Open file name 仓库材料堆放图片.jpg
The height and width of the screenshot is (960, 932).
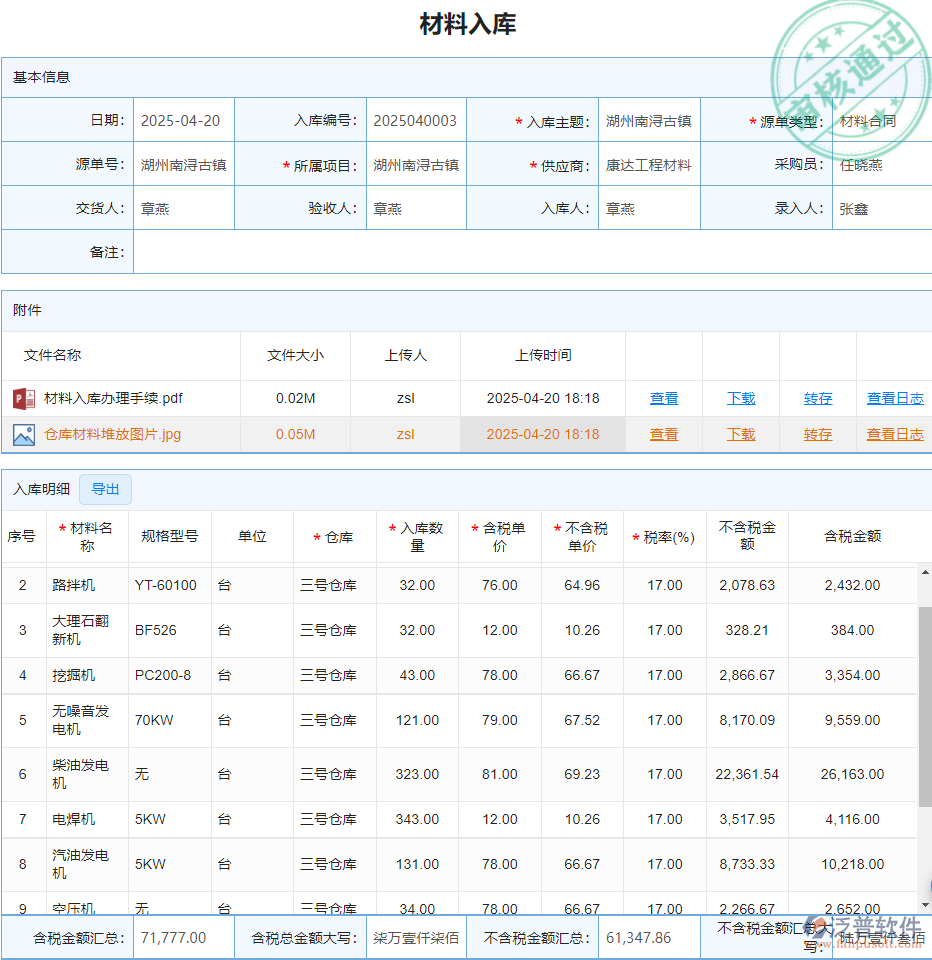coord(113,435)
